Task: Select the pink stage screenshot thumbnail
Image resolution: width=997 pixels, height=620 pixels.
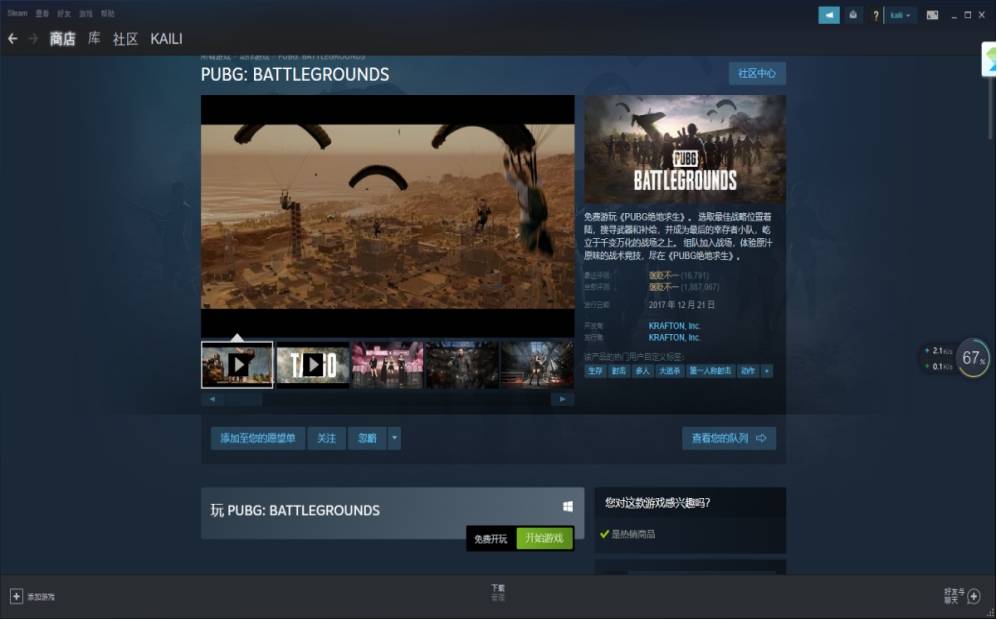Action: pyautogui.click(x=387, y=365)
